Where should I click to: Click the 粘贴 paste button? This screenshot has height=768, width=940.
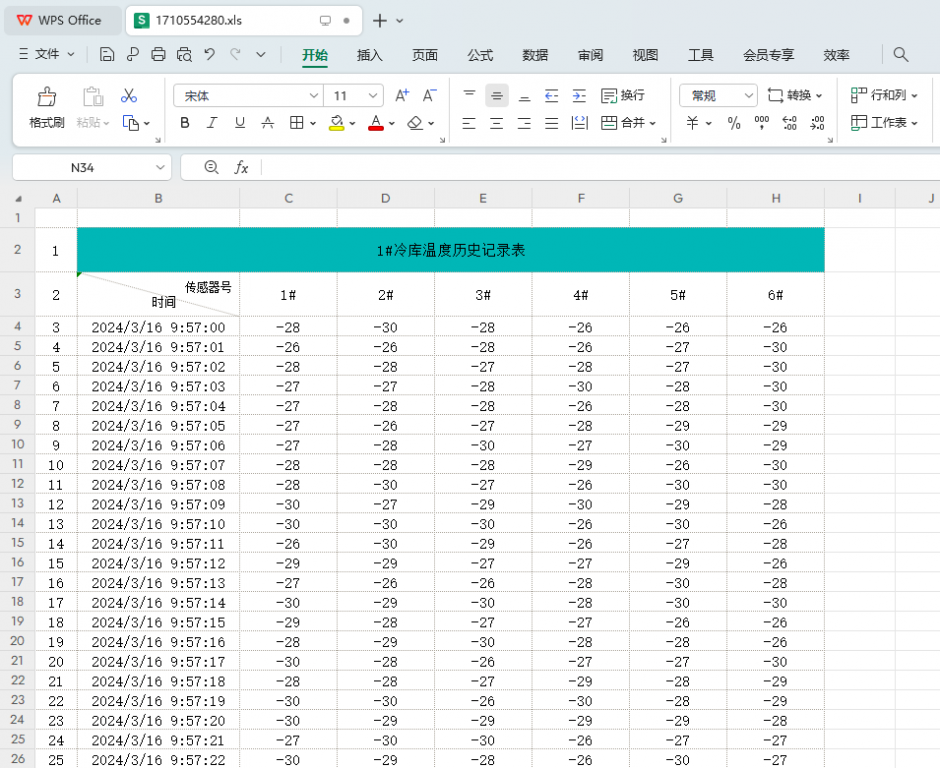[x=93, y=108]
